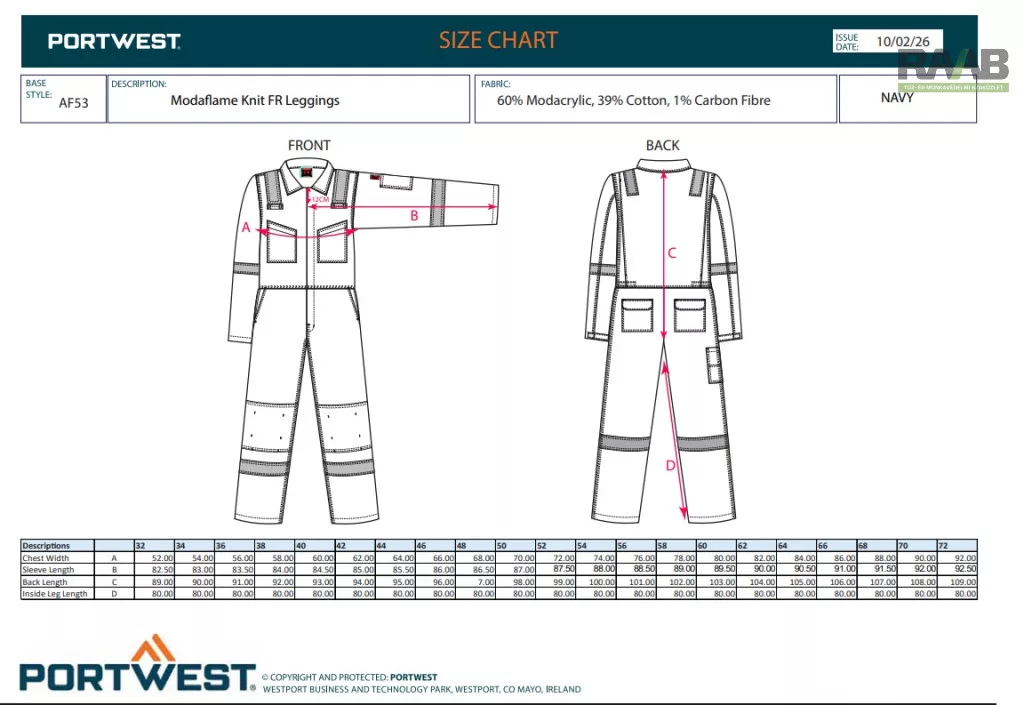
Task: Click the measurement letter A on front drawing
Action: coord(246,227)
